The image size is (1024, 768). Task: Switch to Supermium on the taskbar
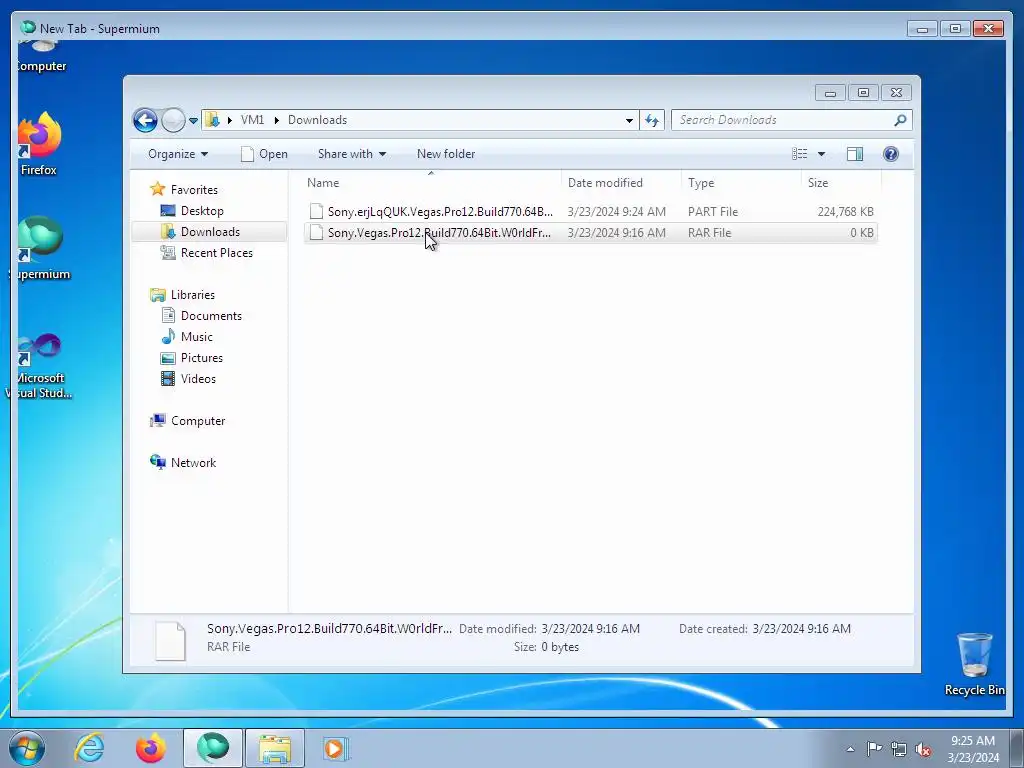pyautogui.click(x=213, y=748)
